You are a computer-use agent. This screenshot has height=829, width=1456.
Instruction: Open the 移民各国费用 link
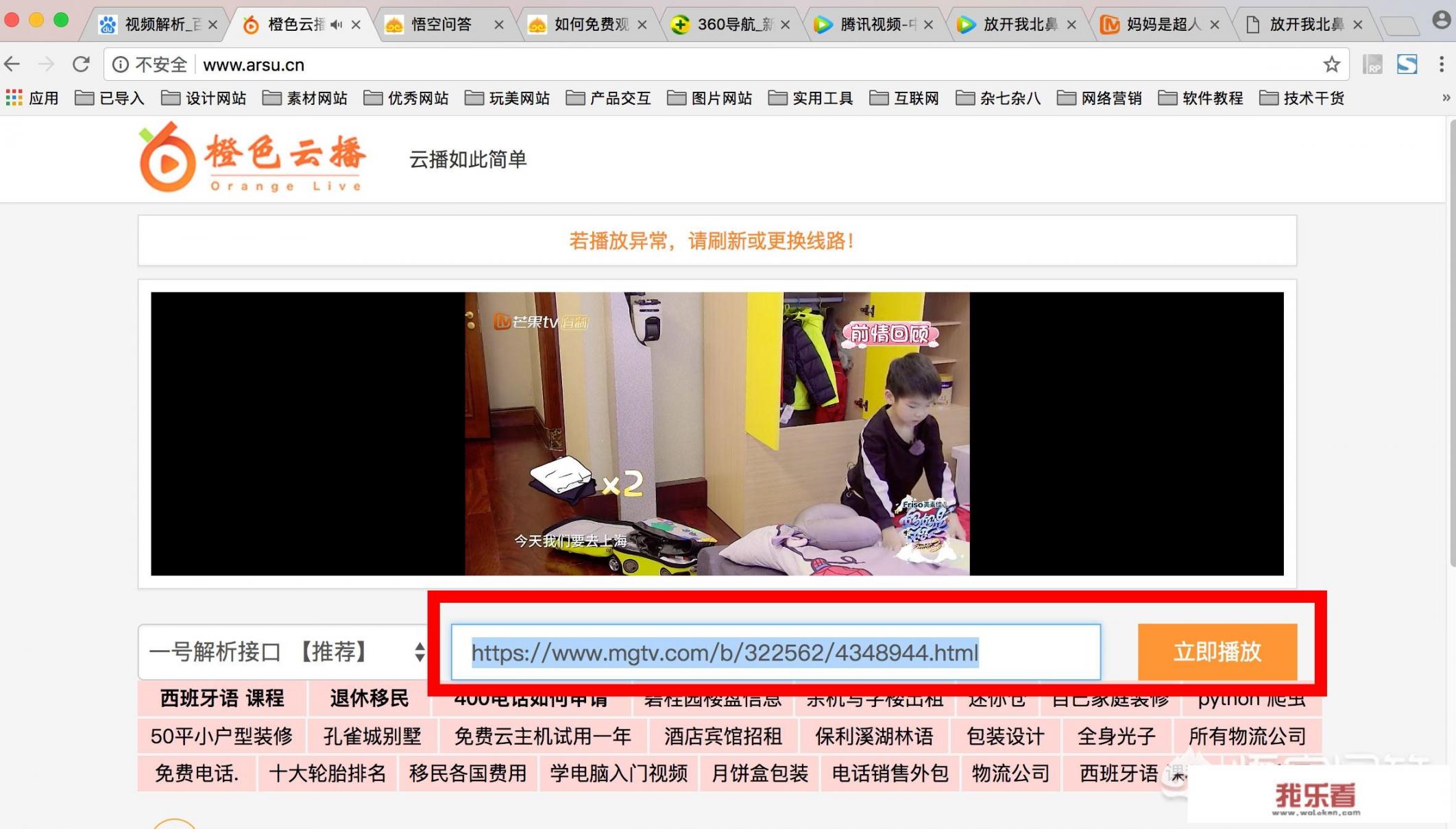pos(468,774)
